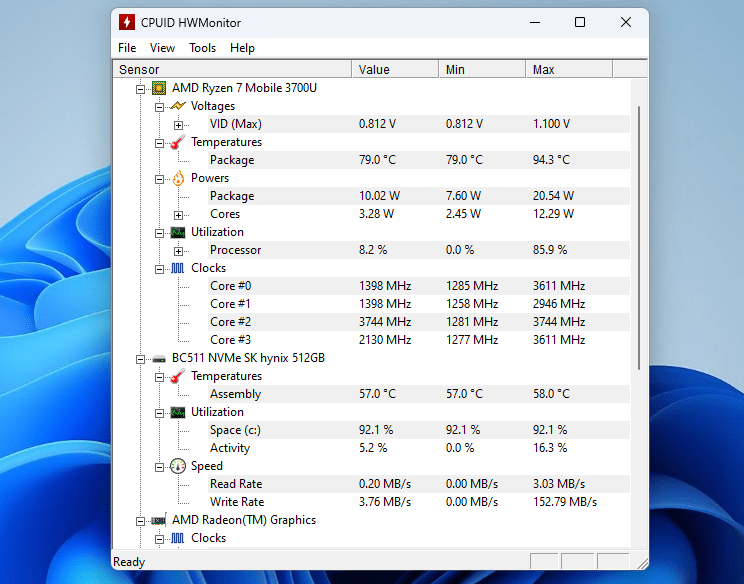Collapse the AMD Ryzen 7 Mobile 3700U node
The image size is (744, 584).
tap(140, 89)
